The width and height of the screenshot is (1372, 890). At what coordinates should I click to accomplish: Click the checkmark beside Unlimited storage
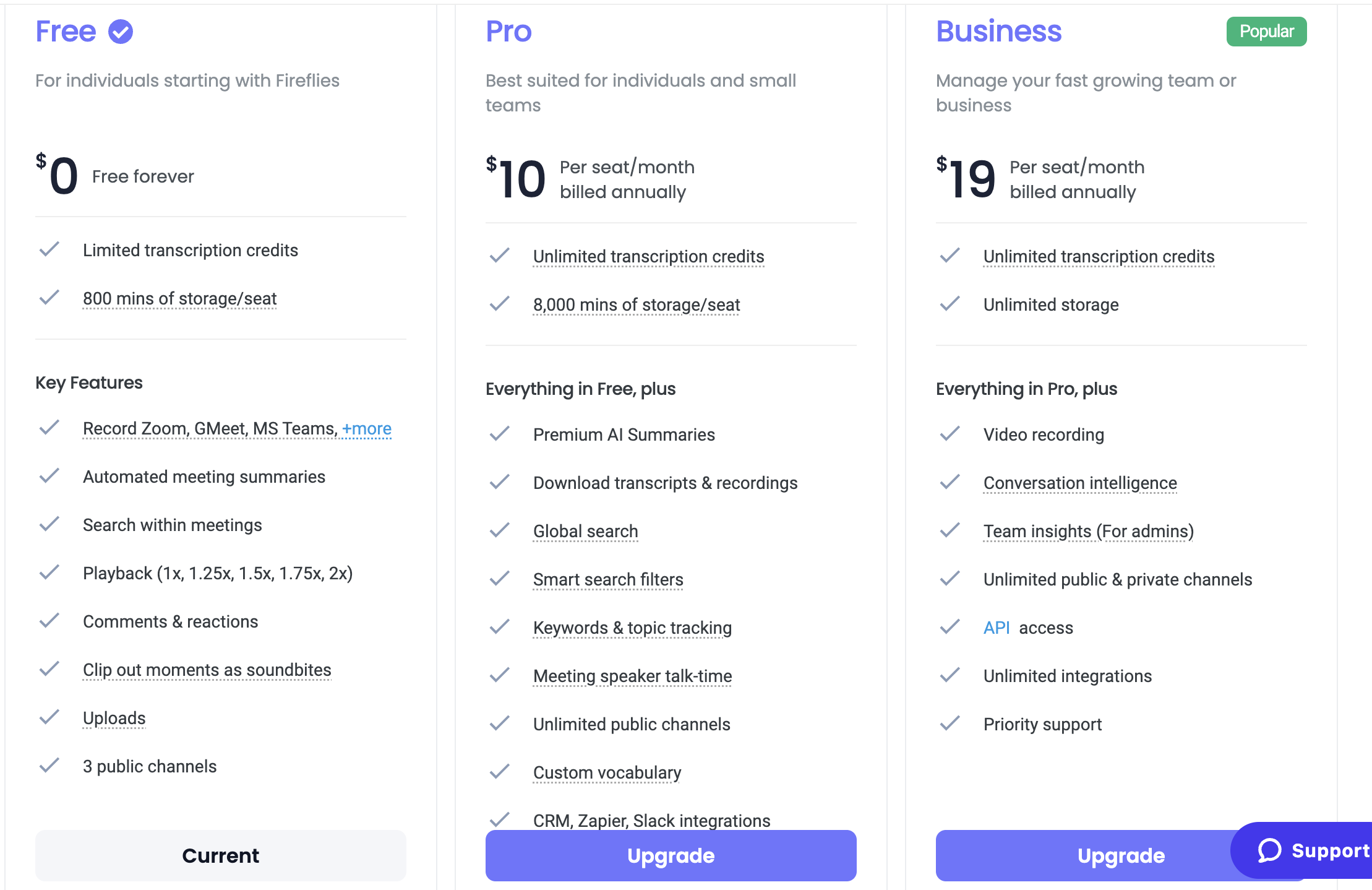(950, 304)
